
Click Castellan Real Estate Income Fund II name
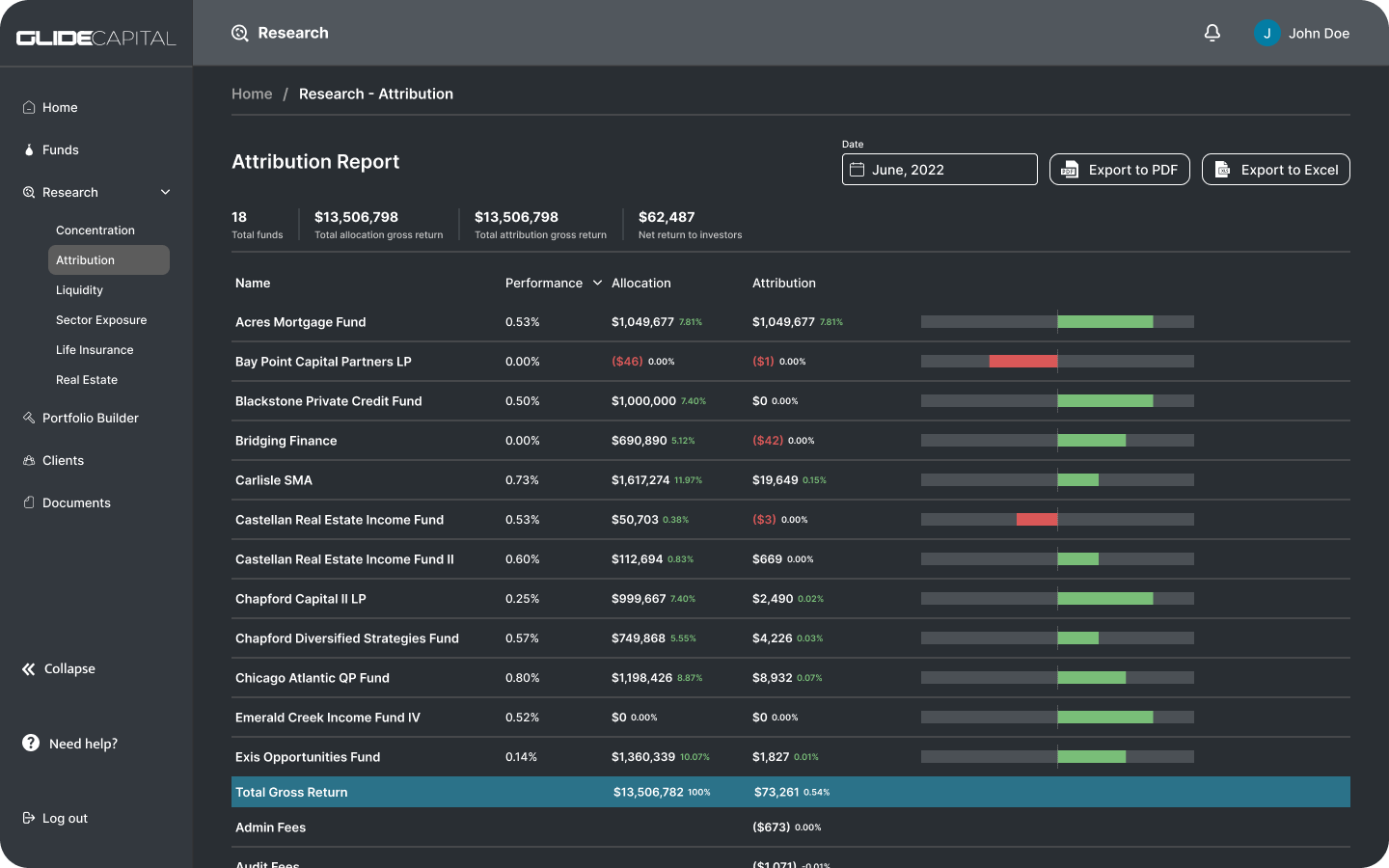[344, 559]
